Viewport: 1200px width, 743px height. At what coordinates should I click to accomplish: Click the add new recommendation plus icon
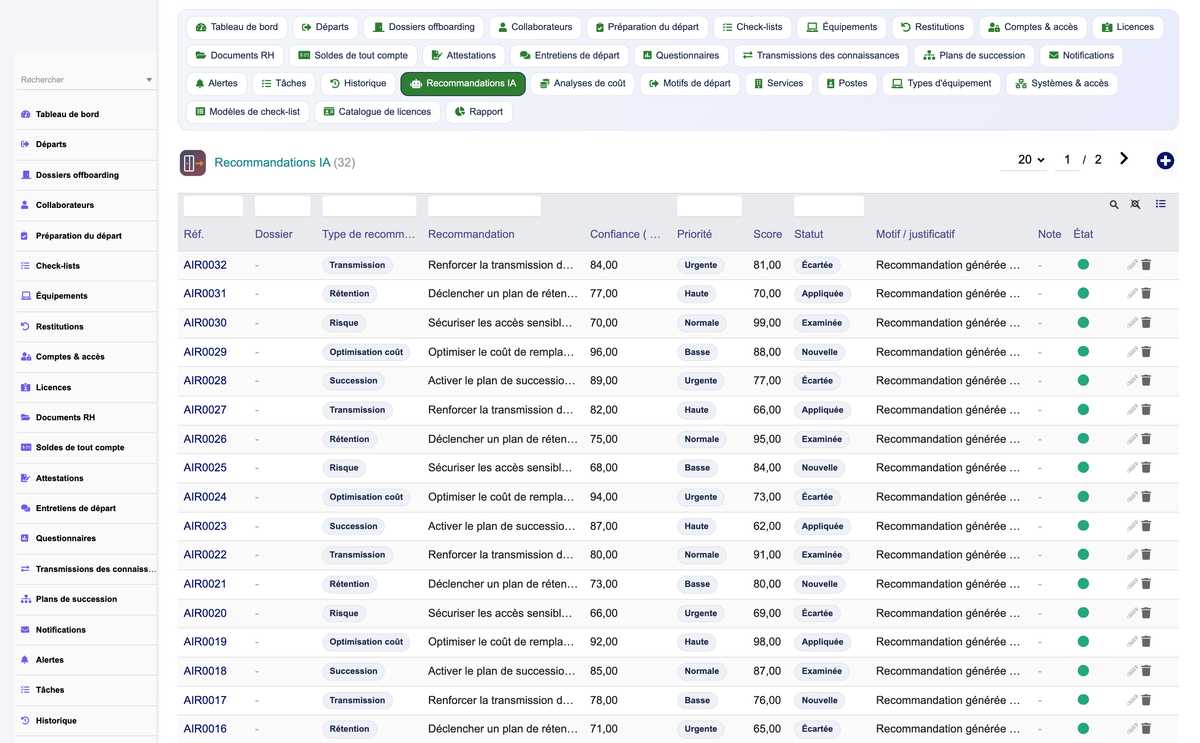click(1165, 161)
